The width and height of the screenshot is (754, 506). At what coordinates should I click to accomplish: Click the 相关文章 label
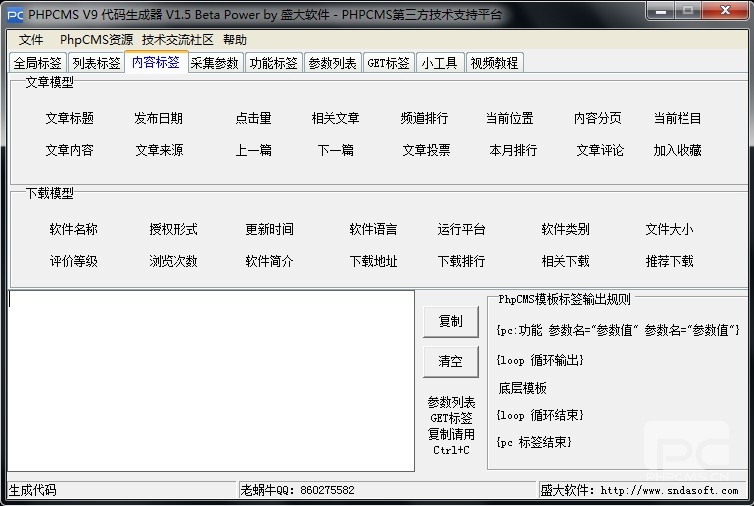coord(336,118)
